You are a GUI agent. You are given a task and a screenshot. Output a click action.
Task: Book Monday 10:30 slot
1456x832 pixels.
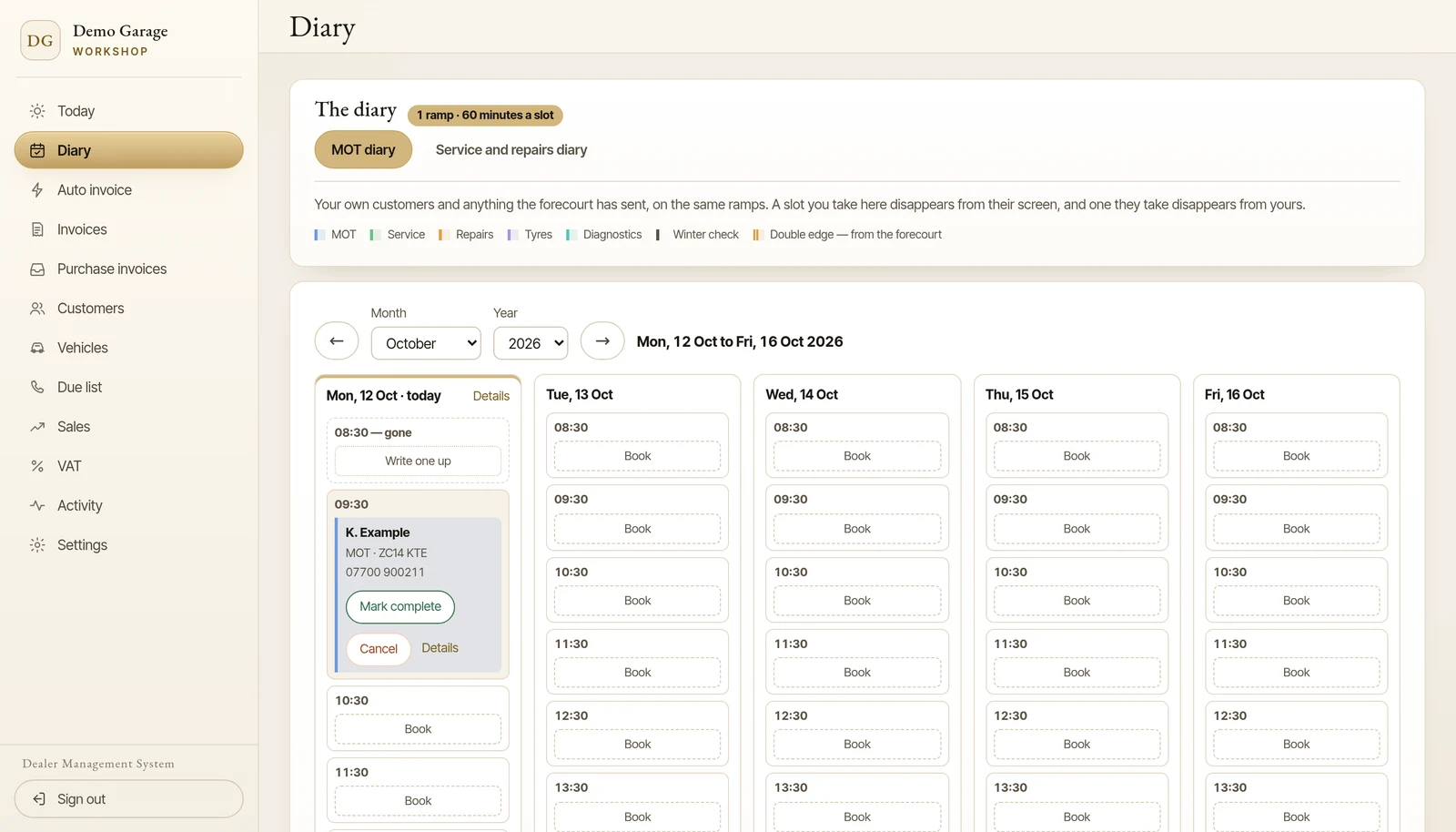pyautogui.click(x=418, y=729)
